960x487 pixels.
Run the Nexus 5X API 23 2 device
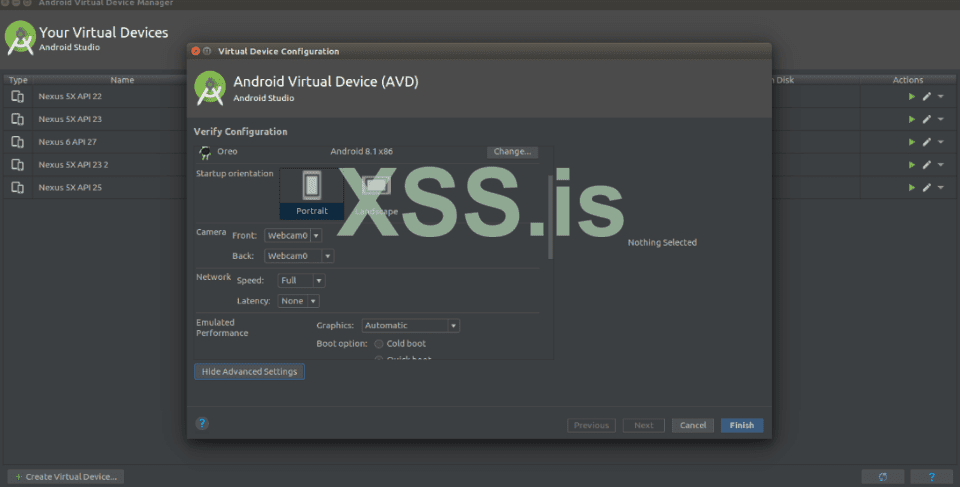click(x=912, y=165)
